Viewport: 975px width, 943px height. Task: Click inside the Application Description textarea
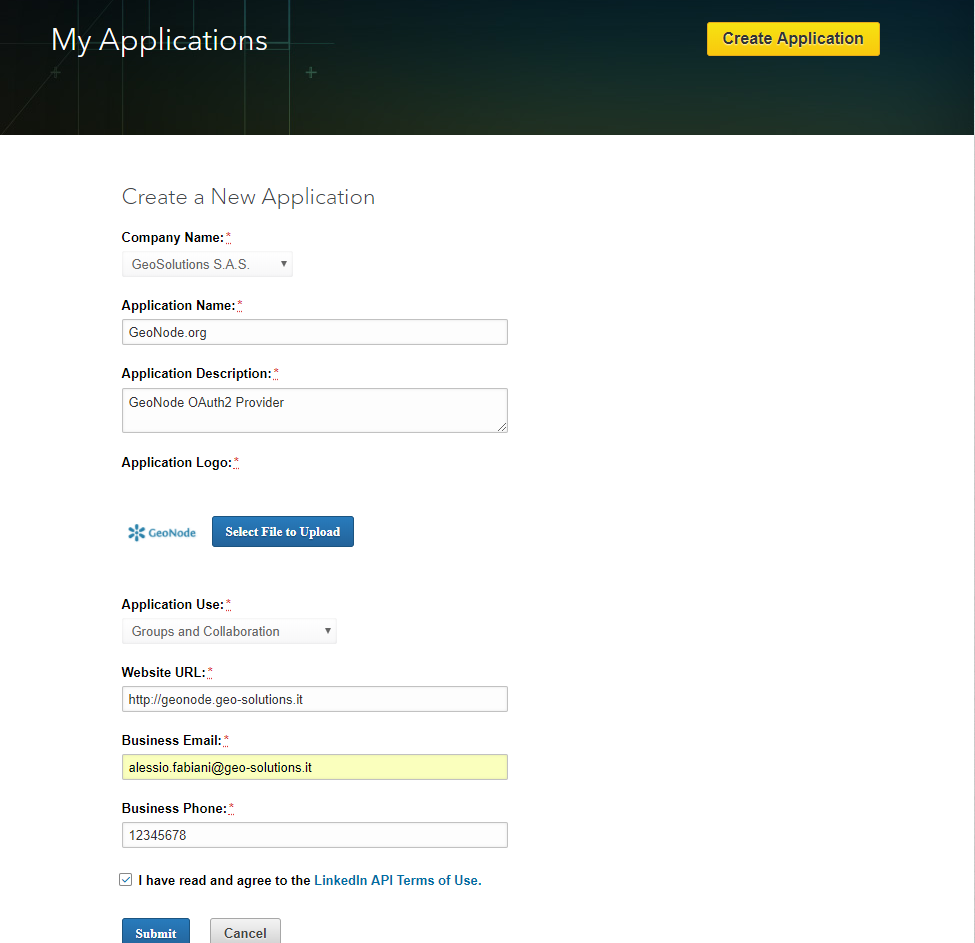pos(315,410)
